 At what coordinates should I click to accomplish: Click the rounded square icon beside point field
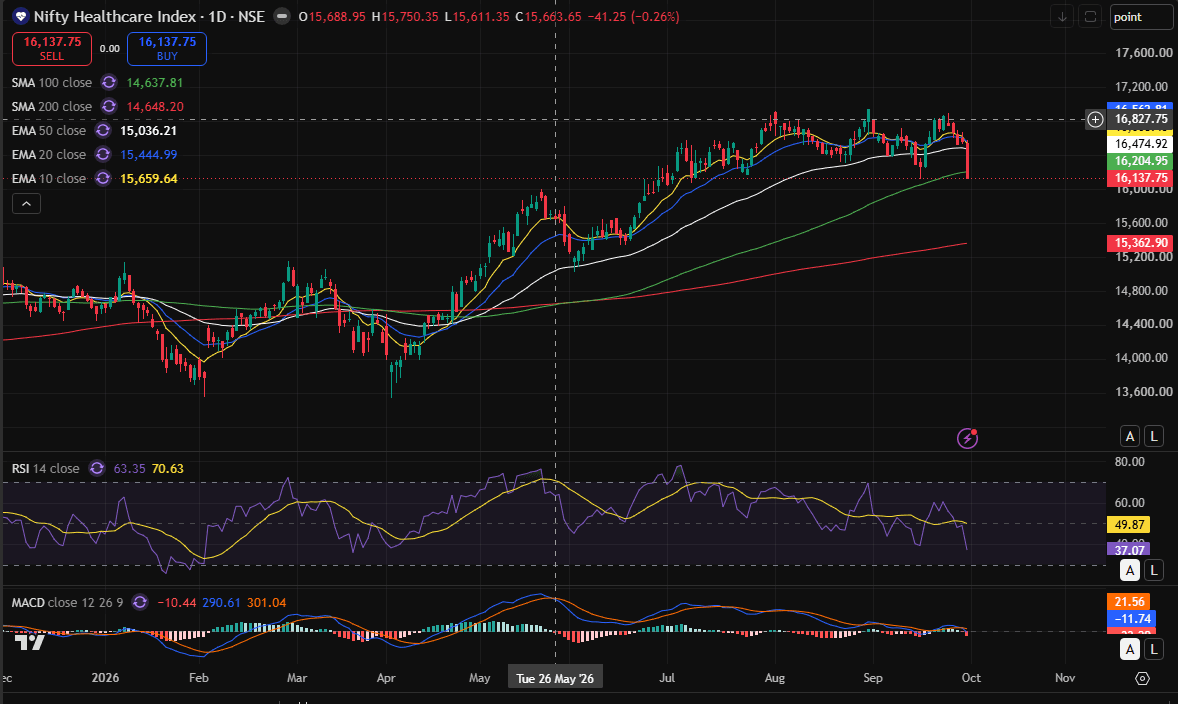[1090, 17]
